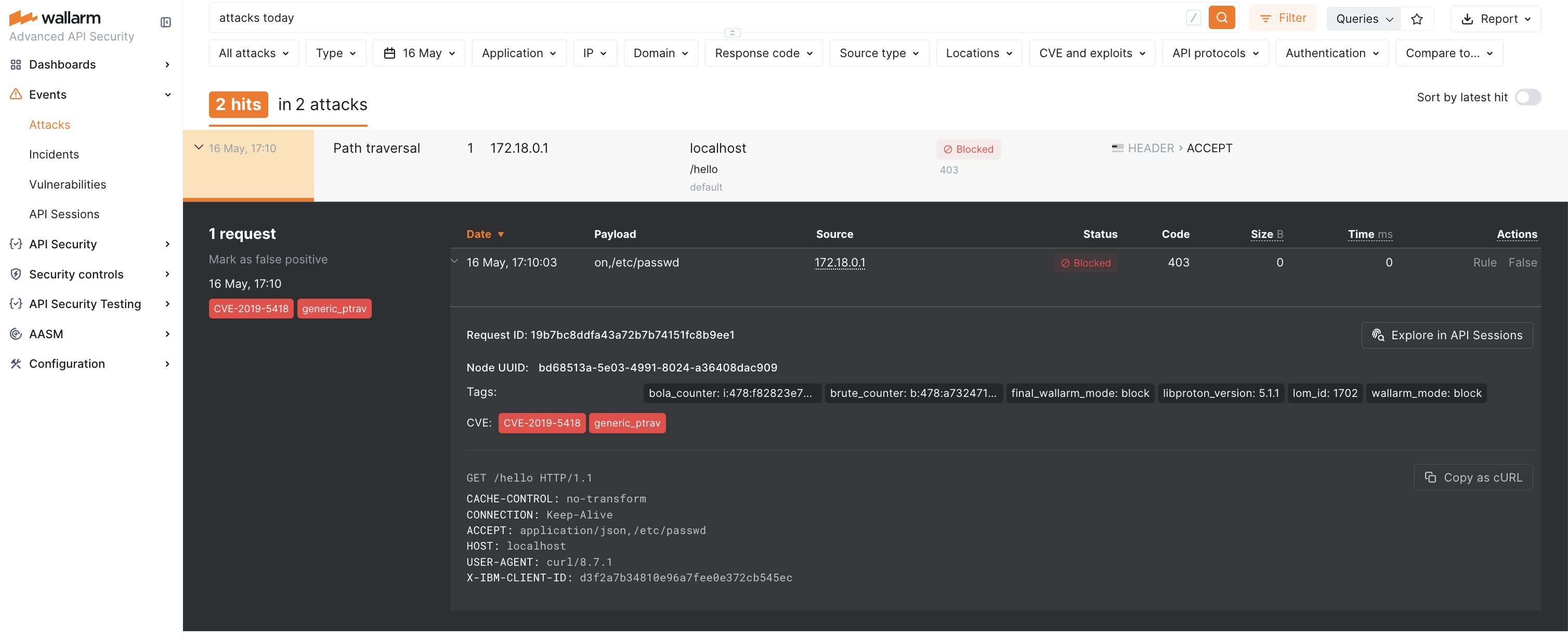This screenshot has width=1568, height=639.
Task: Click the Security controls shield icon
Action: pos(16,274)
